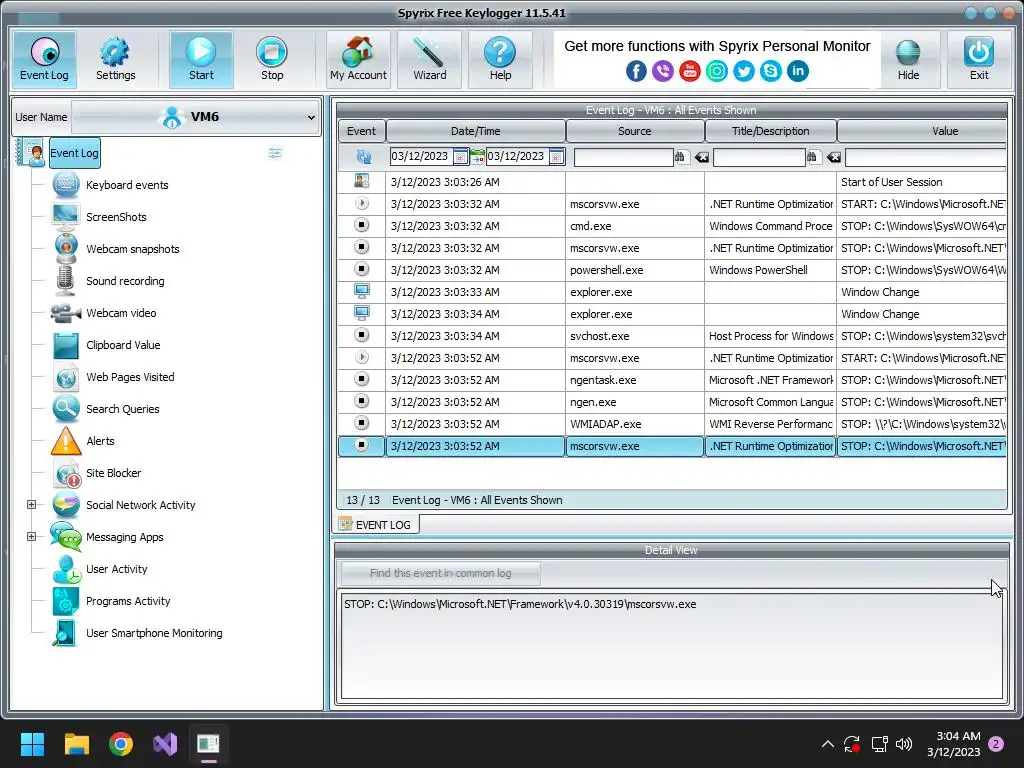The image size is (1024, 768).
Task: Open My Account
Action: pos(358,59)
